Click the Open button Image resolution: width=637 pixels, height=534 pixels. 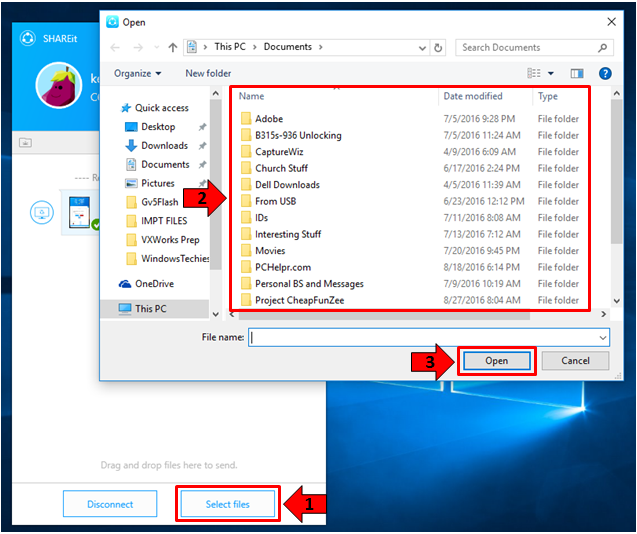(x=497, y=361)
